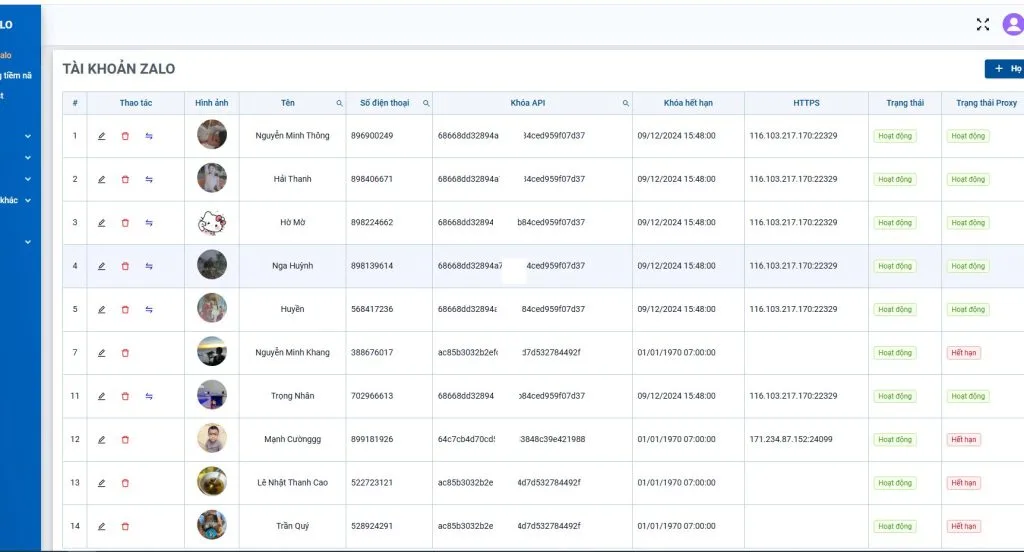Click the swap arrows icon for Hờ Mờ
Viewport: 1024px width, 552px height.
pos(149,223)
